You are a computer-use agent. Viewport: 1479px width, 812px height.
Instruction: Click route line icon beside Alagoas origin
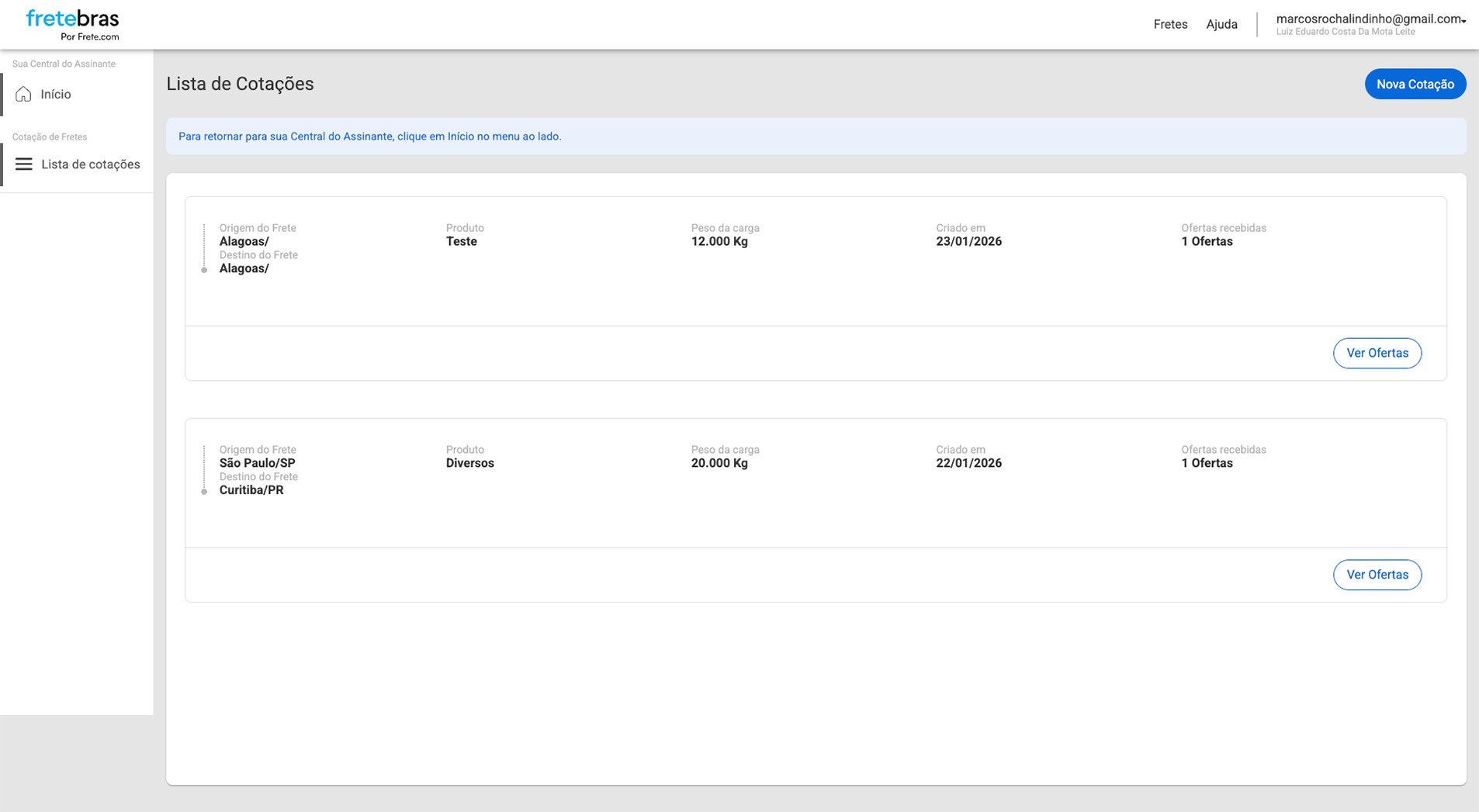click(204, 248)
